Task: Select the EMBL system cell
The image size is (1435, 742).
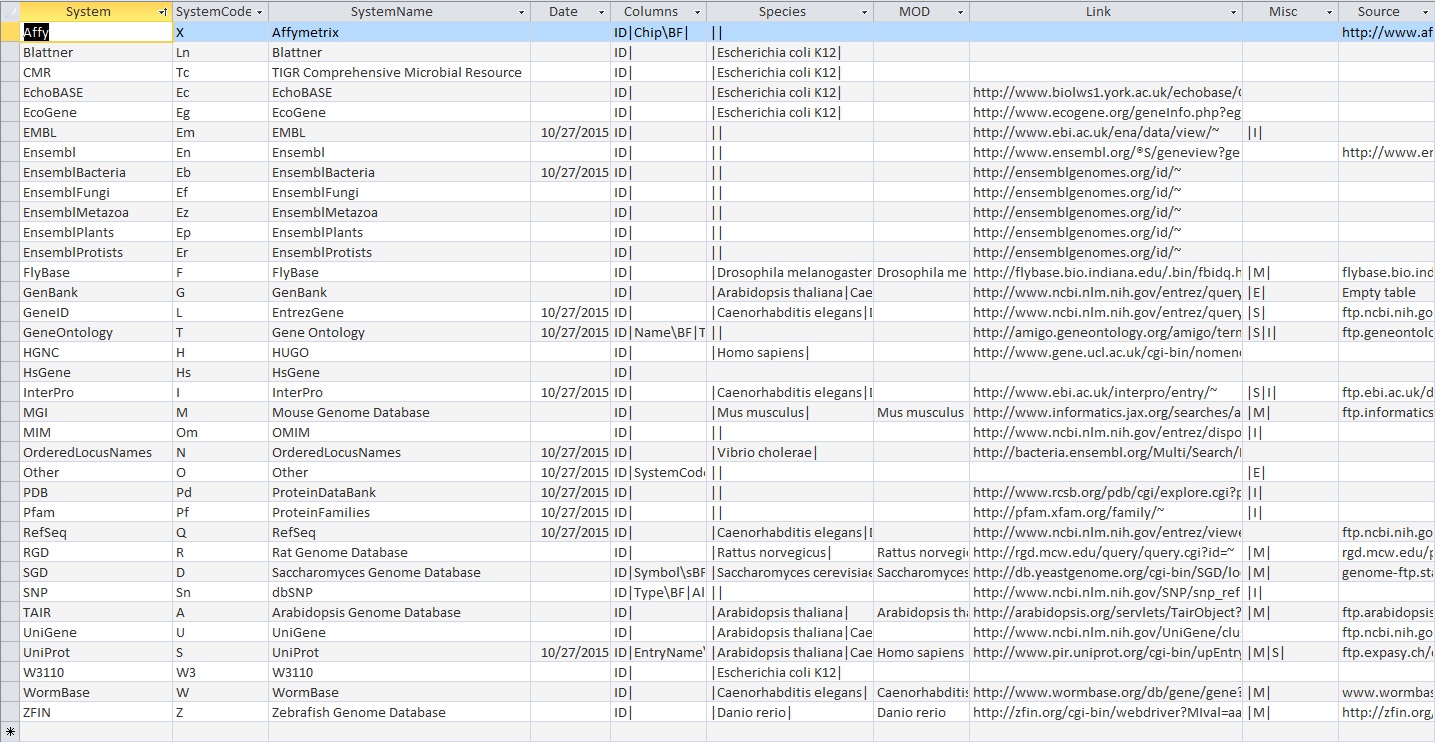Action: 96,132
